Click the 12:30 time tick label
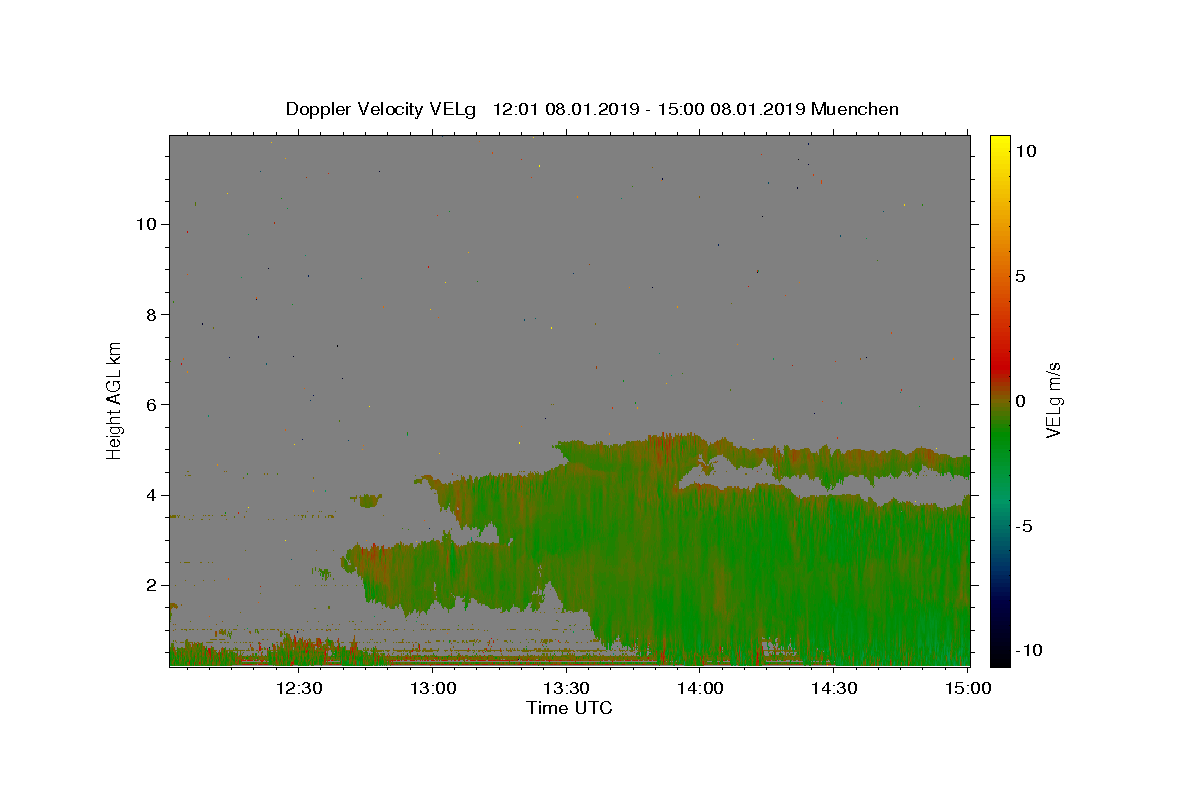Screen dimensions: 1200x800 click(299, 689)
